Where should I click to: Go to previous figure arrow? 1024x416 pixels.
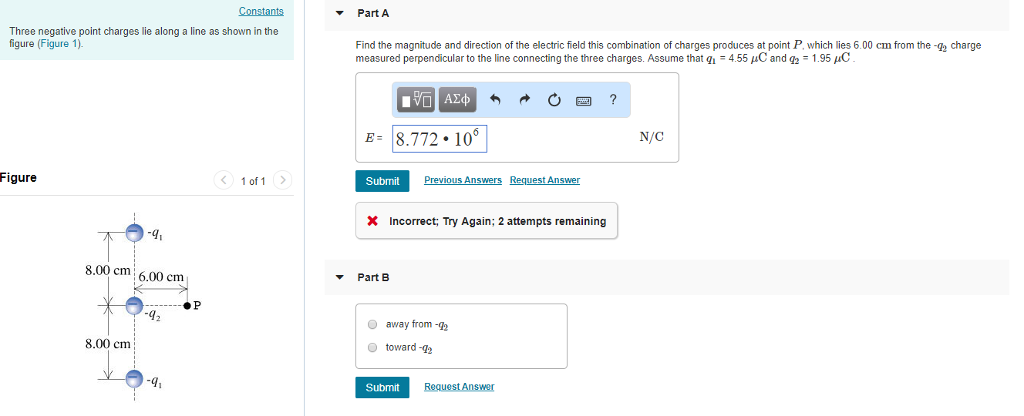click(223, 180)
